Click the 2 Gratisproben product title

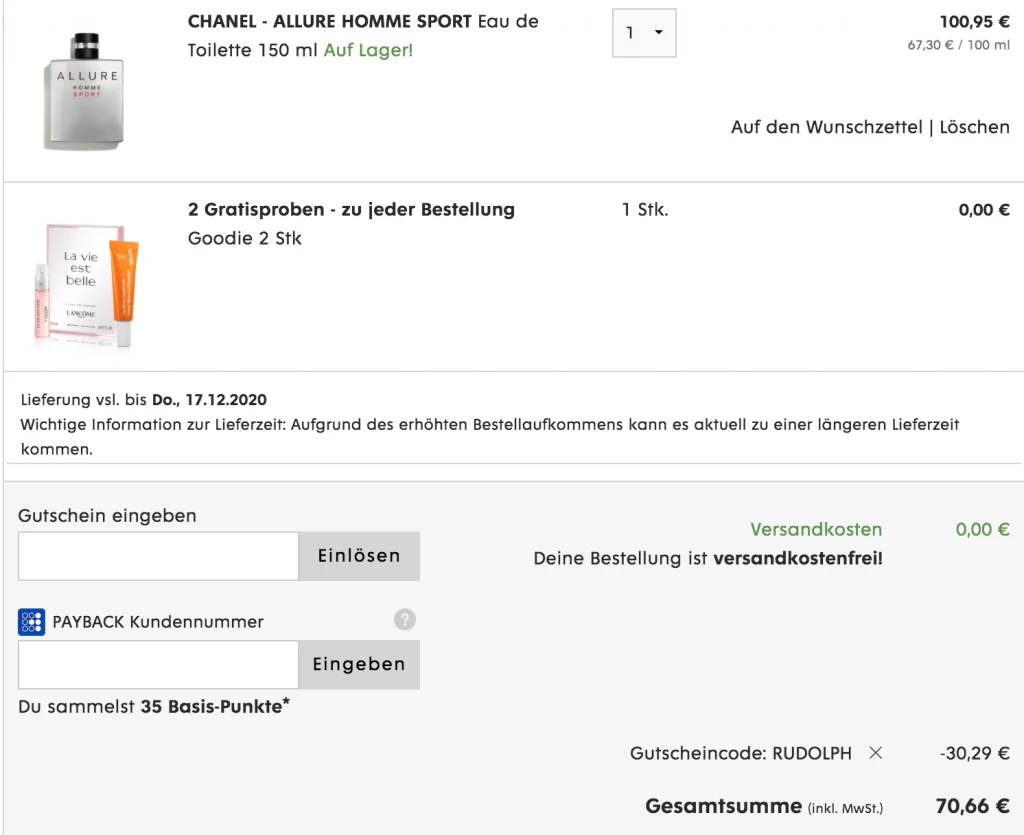pyautogui.click(x=351, y=210)
